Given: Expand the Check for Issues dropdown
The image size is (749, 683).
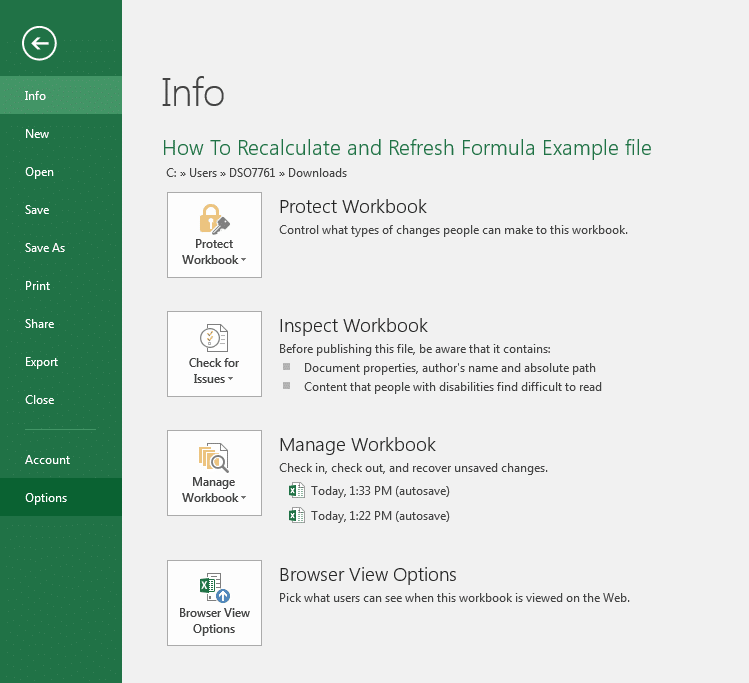Looking at the screenshot, I should tap(231, 380).
